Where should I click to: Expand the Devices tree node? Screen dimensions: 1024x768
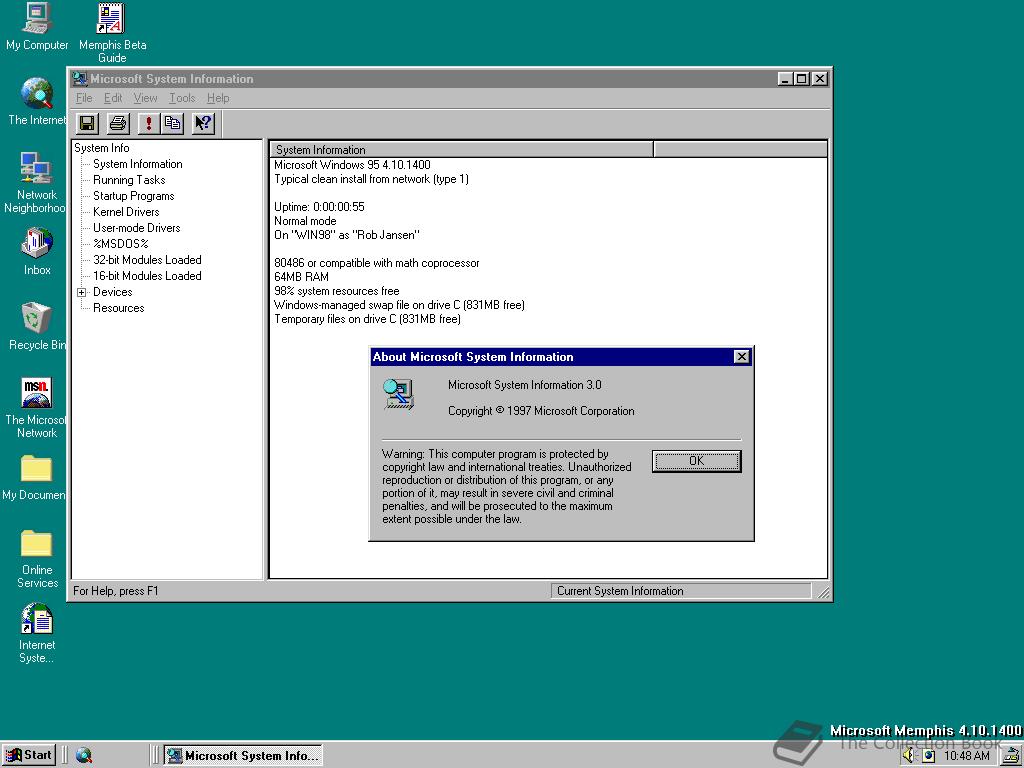[82, 292]
